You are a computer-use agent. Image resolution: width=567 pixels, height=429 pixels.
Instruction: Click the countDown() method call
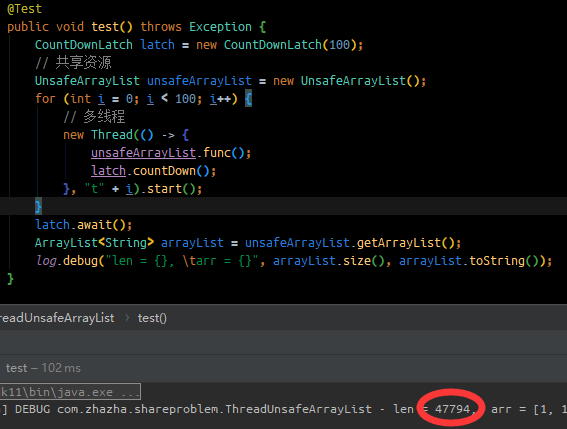click(x=171, y=171)
